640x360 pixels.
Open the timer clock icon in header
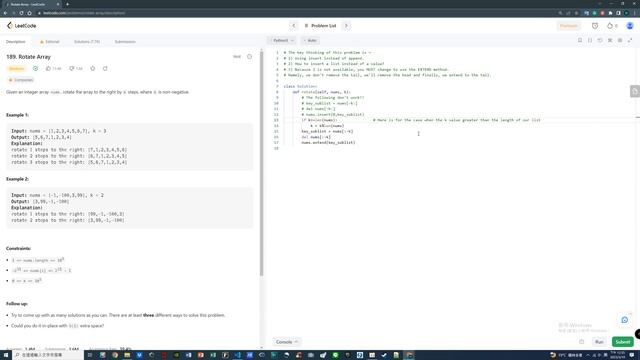click(595, 26)
